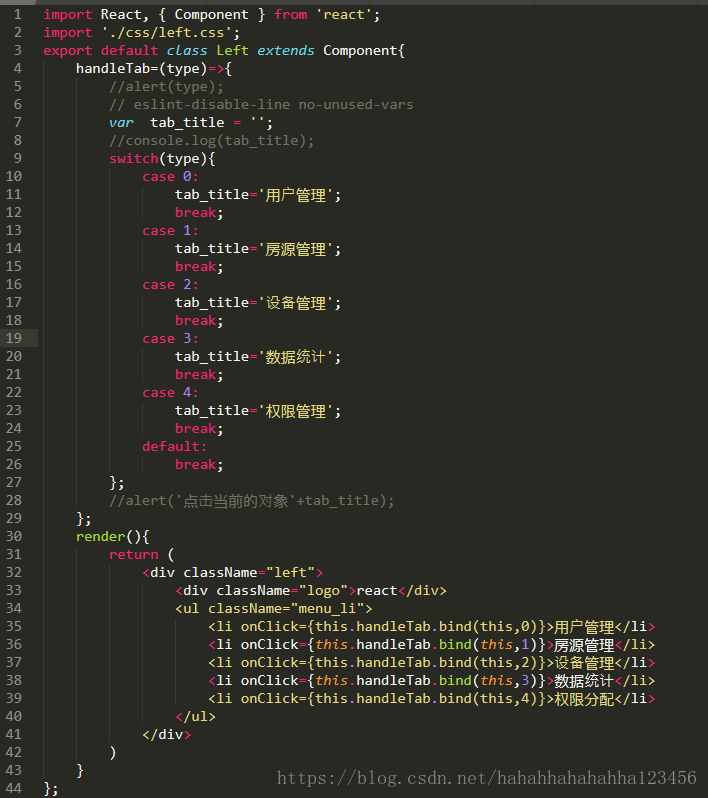Click handleTab on line 4

[x=113, y=69]
